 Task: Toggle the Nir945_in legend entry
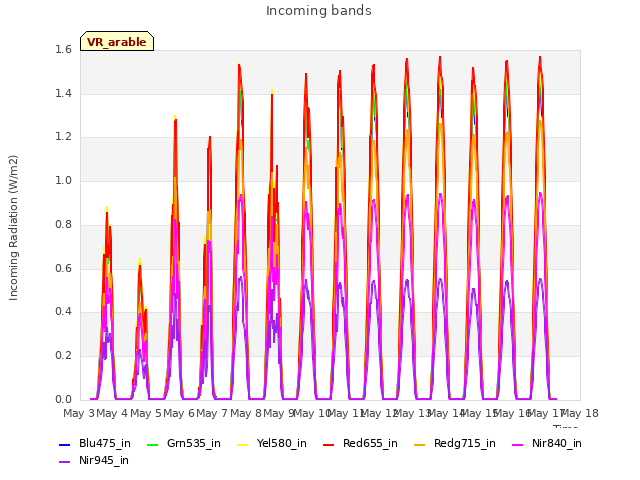click(94, 460)
